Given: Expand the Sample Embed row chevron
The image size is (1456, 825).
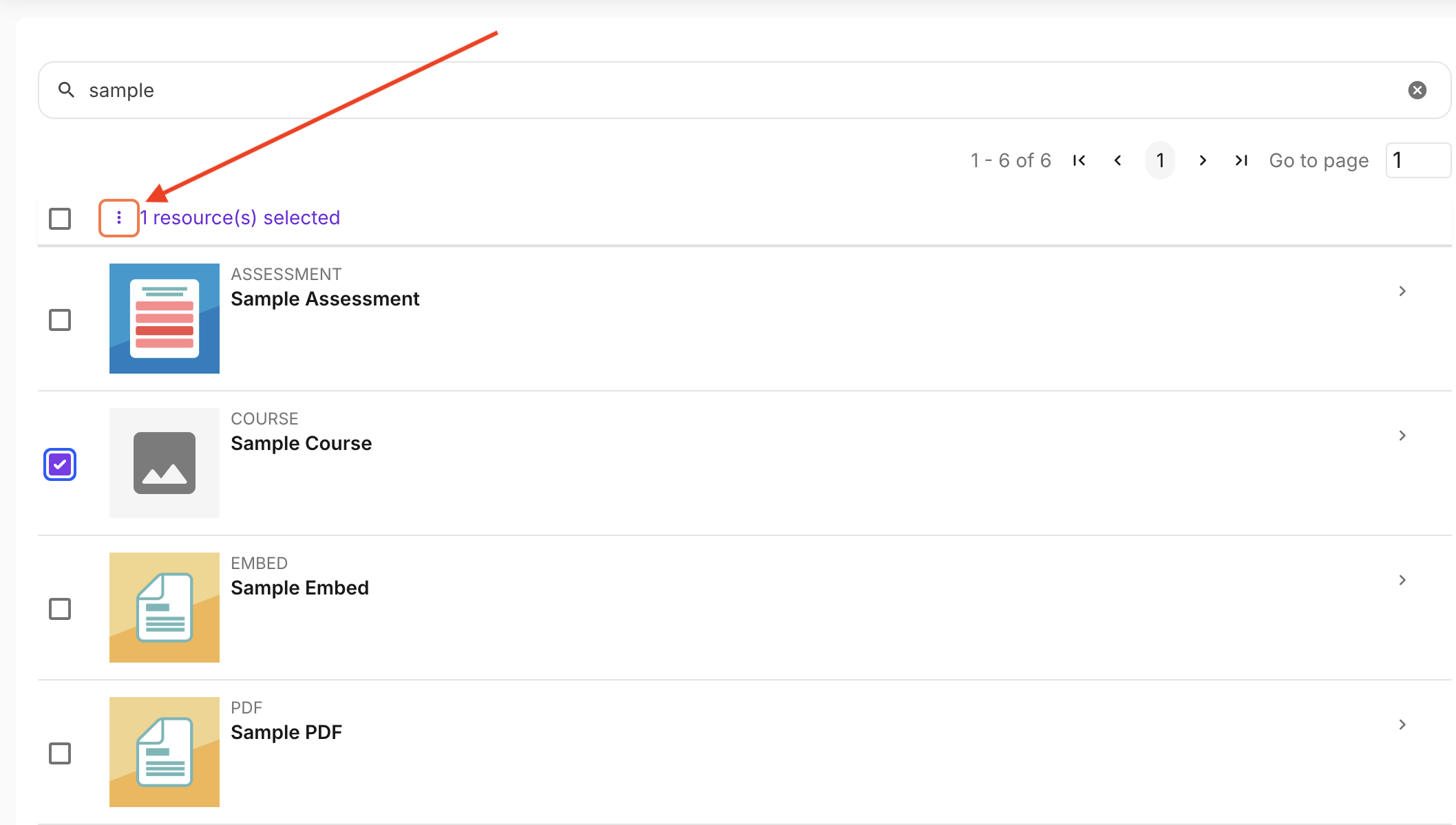Looking at the screenshot, I should 1402,580.
